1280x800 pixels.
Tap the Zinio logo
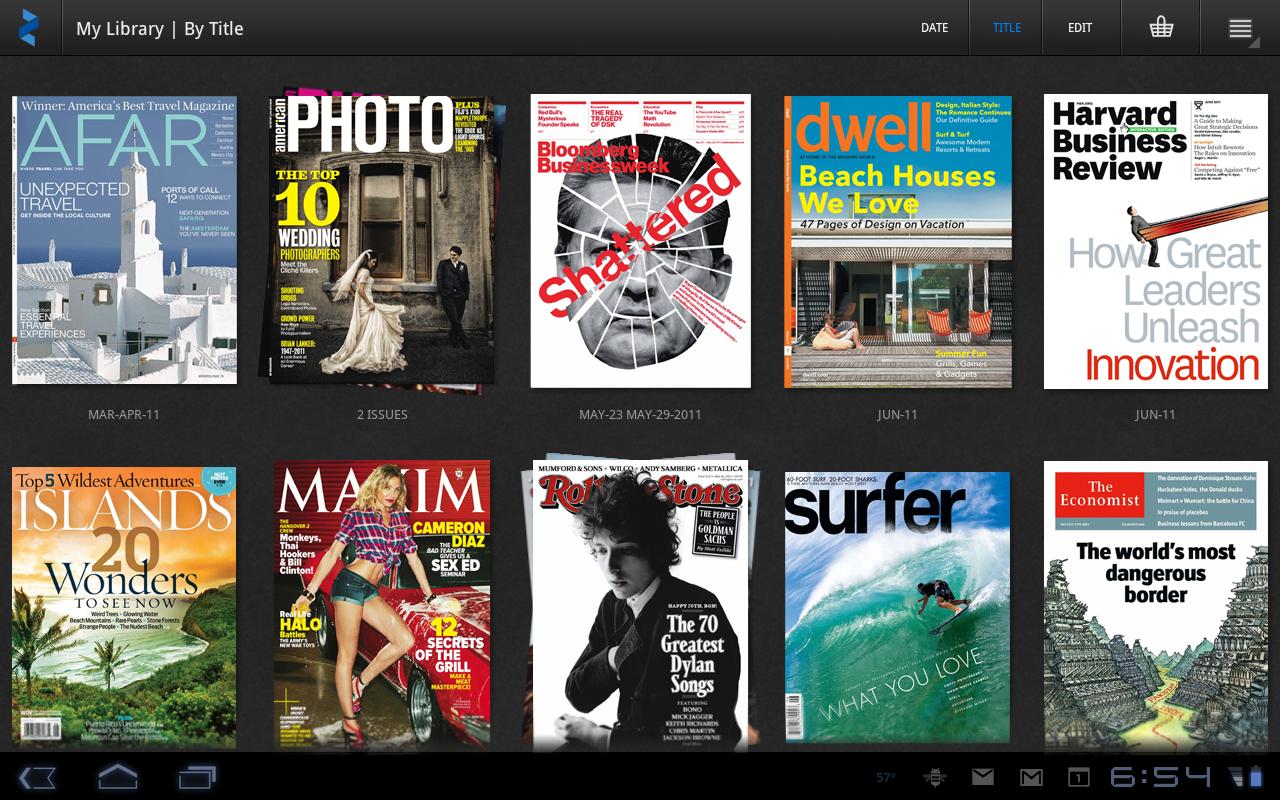point(28,27)
